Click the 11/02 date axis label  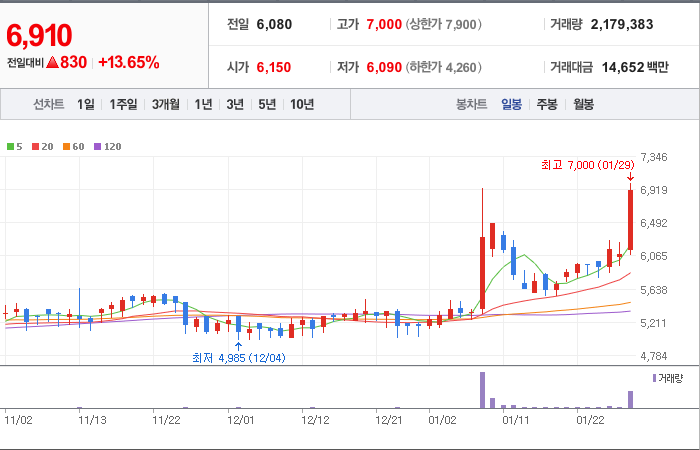(x=19, y=421)
